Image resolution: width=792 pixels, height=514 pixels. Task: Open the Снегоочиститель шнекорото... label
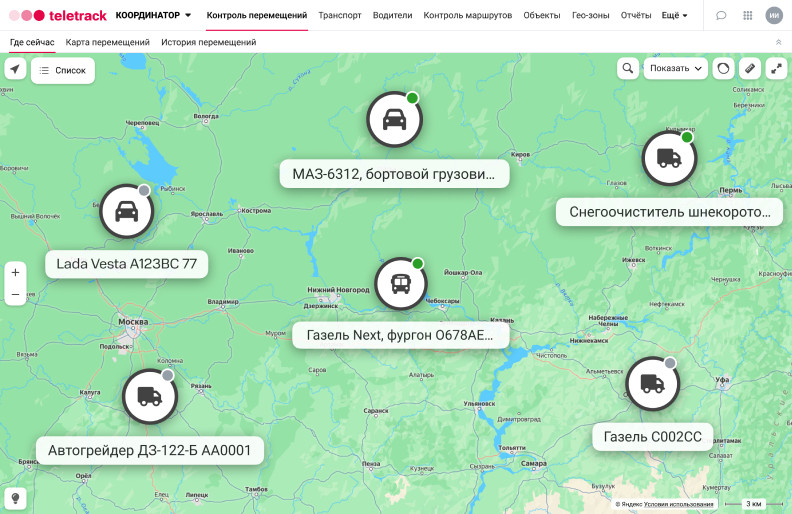670,212
